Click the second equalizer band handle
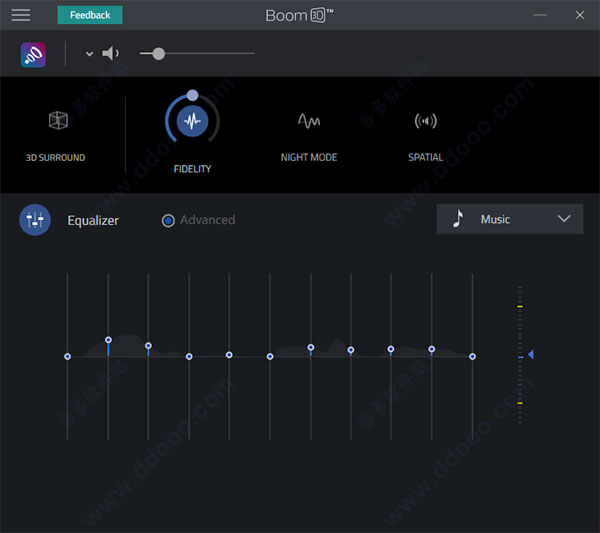The width and height of the screenshot is (600, 533). pos(108,340)
